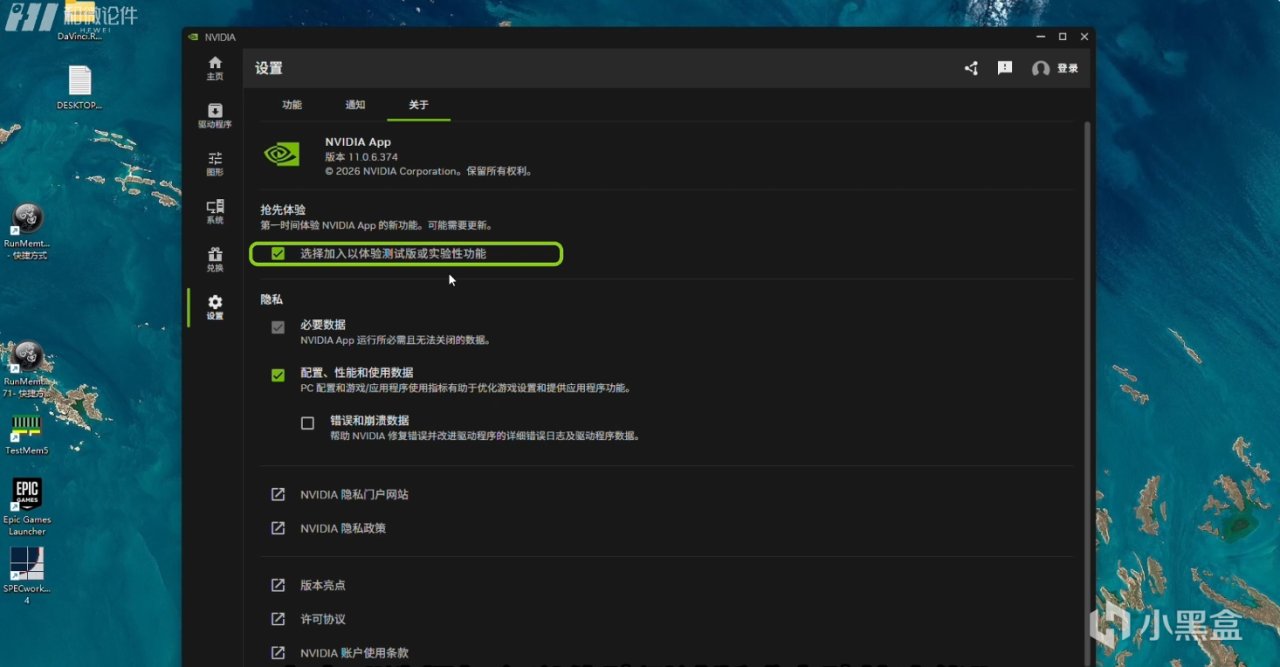Open NVIDIA 隐私门户网站 link
This screenshot has width=1280, height=667.
coord(354,495)
